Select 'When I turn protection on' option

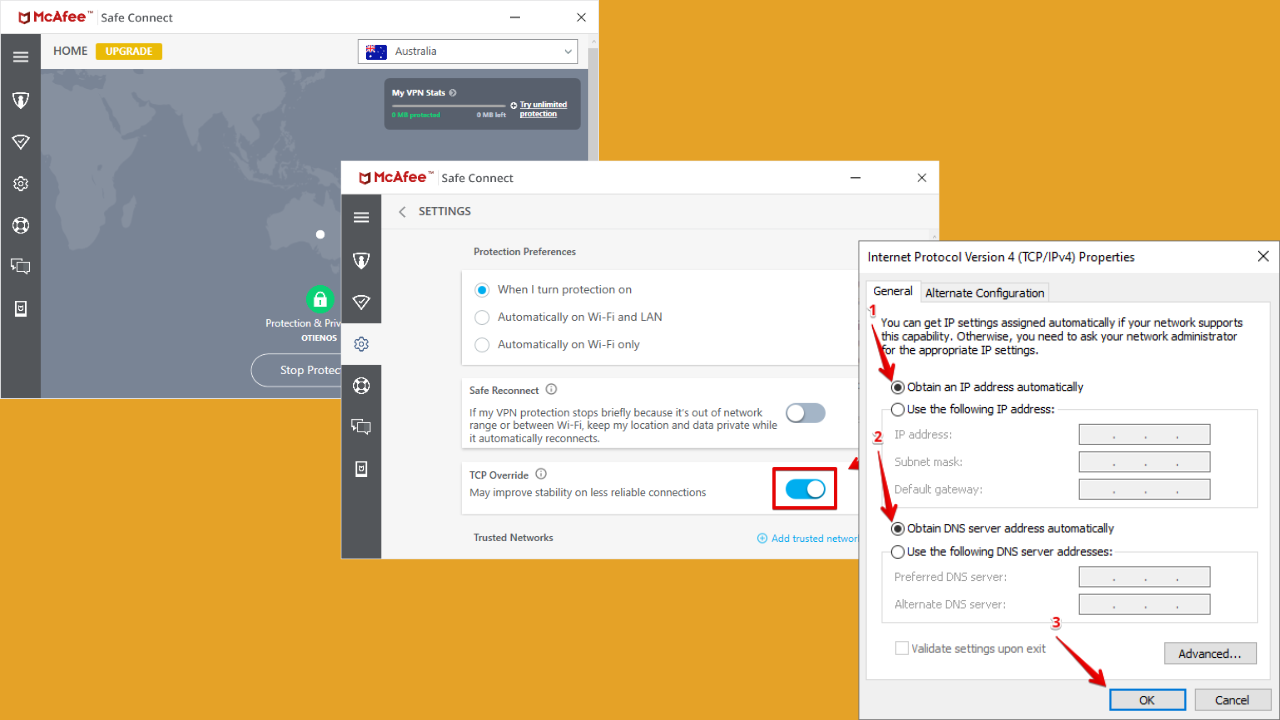481,290
